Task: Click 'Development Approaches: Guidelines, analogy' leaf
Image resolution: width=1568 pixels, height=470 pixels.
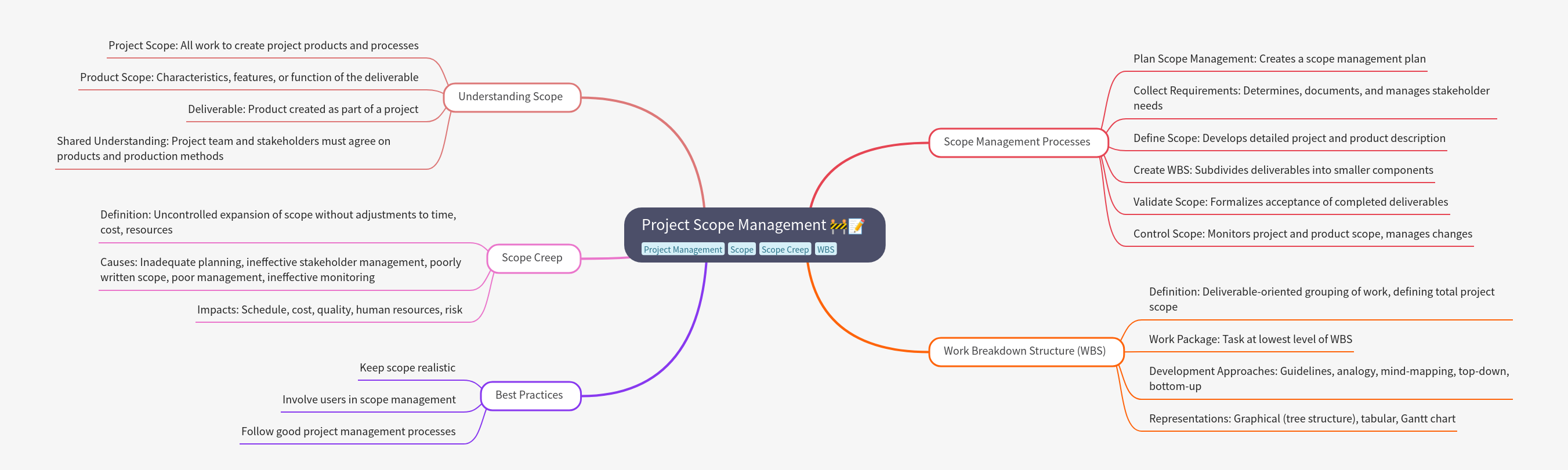Action: [1329, 378]
